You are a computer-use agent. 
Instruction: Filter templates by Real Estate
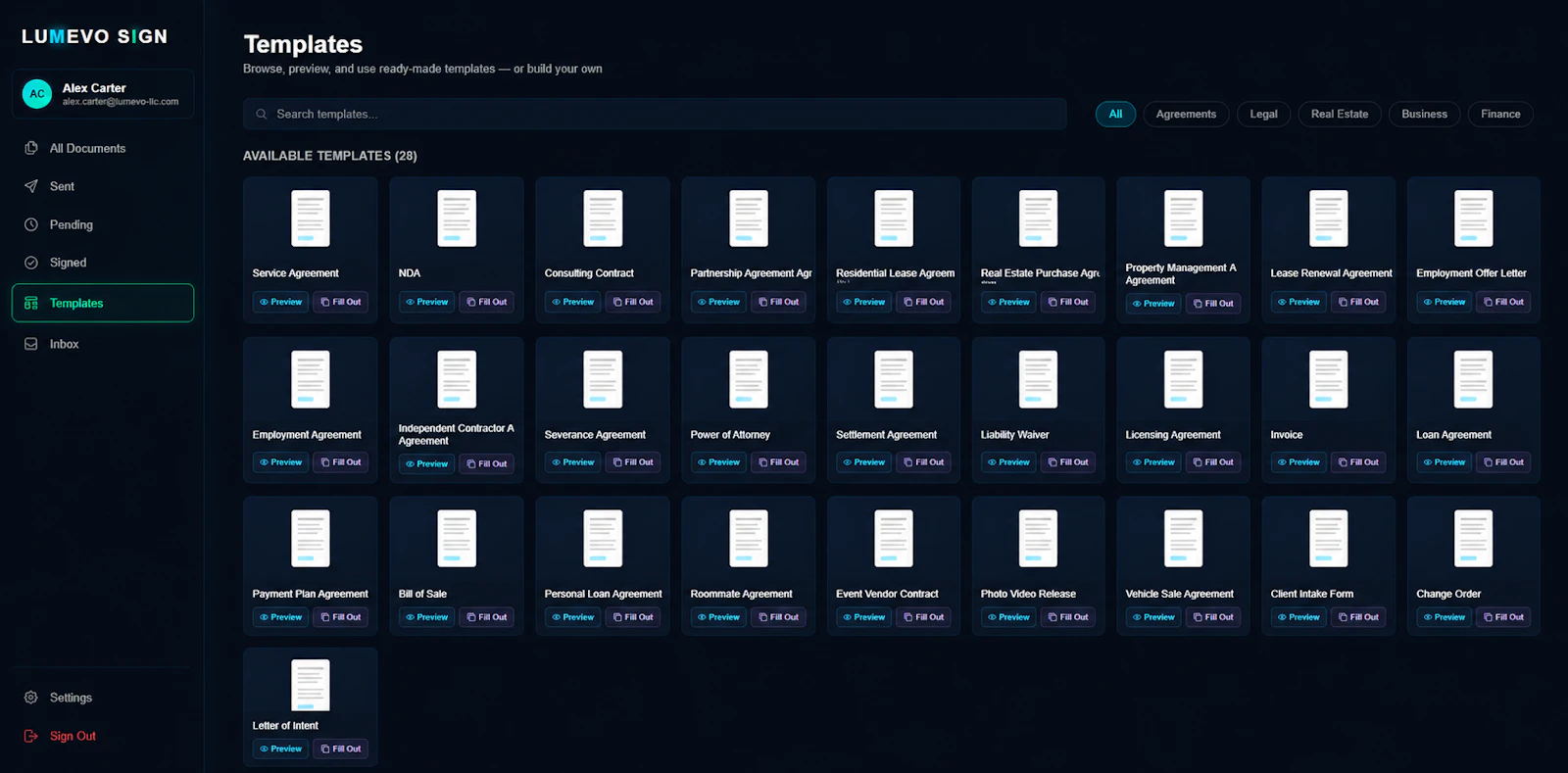pos(1340,114)
